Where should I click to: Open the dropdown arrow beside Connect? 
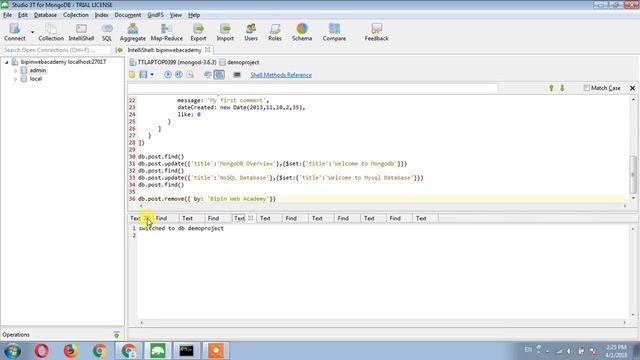(x=32, y=32)
